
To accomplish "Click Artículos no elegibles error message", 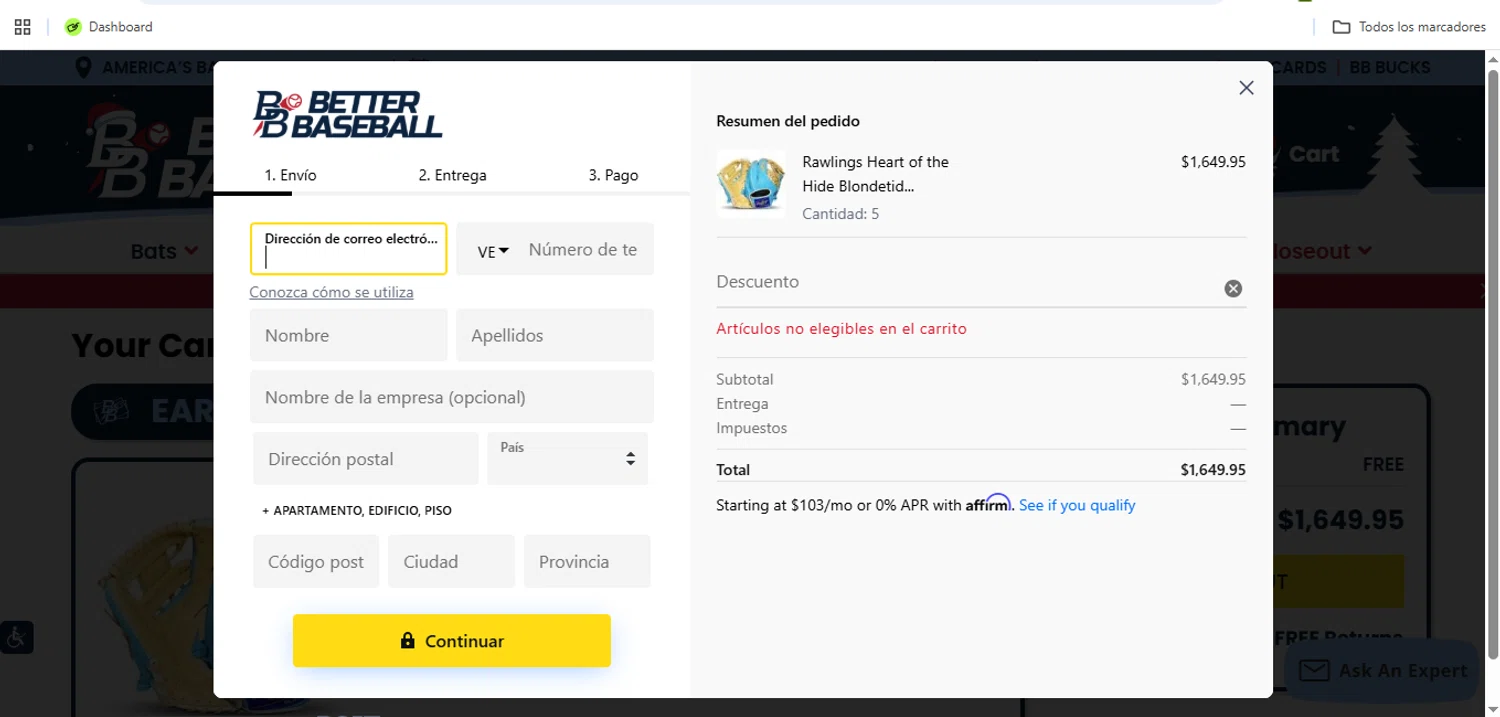I will point(841,328).
